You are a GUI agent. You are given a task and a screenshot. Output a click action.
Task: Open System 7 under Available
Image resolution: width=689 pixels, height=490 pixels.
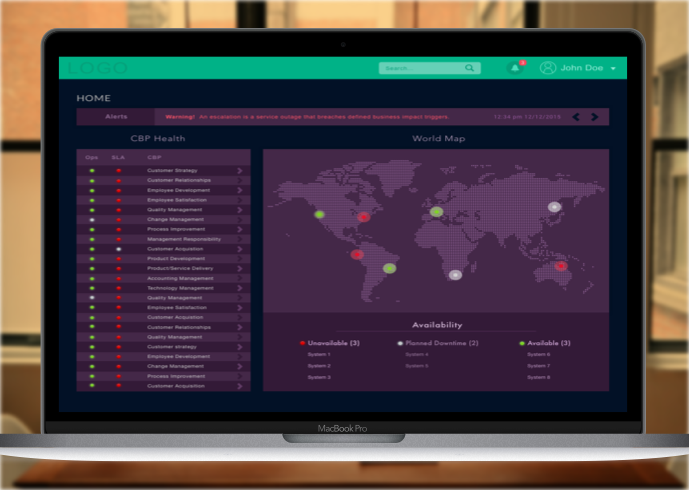pos(539,366)
